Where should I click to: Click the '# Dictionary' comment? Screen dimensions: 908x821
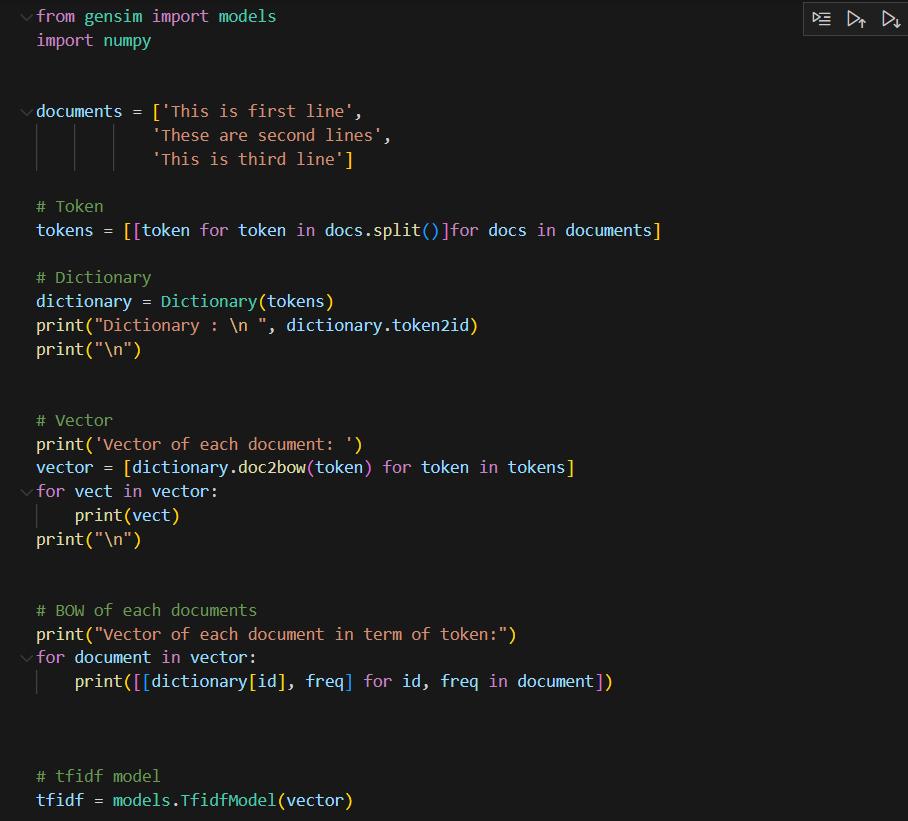pos(93,278)
